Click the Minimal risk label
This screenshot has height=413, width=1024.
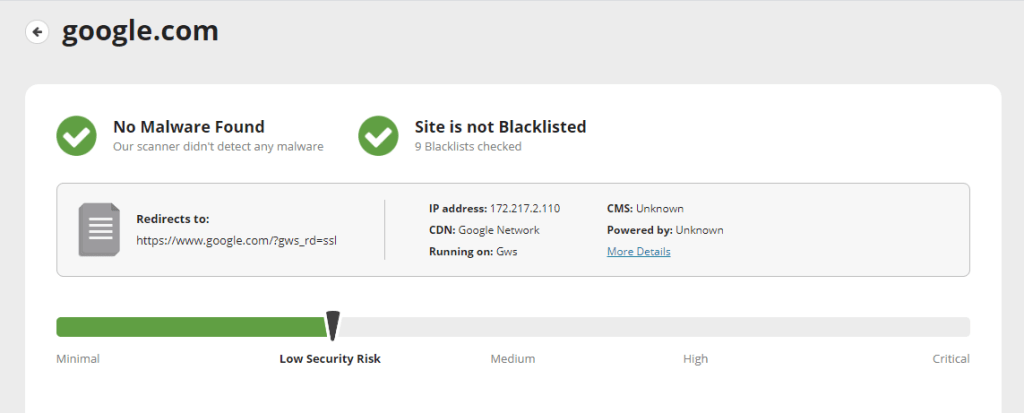pyautogui.click(x=78, y=359)
